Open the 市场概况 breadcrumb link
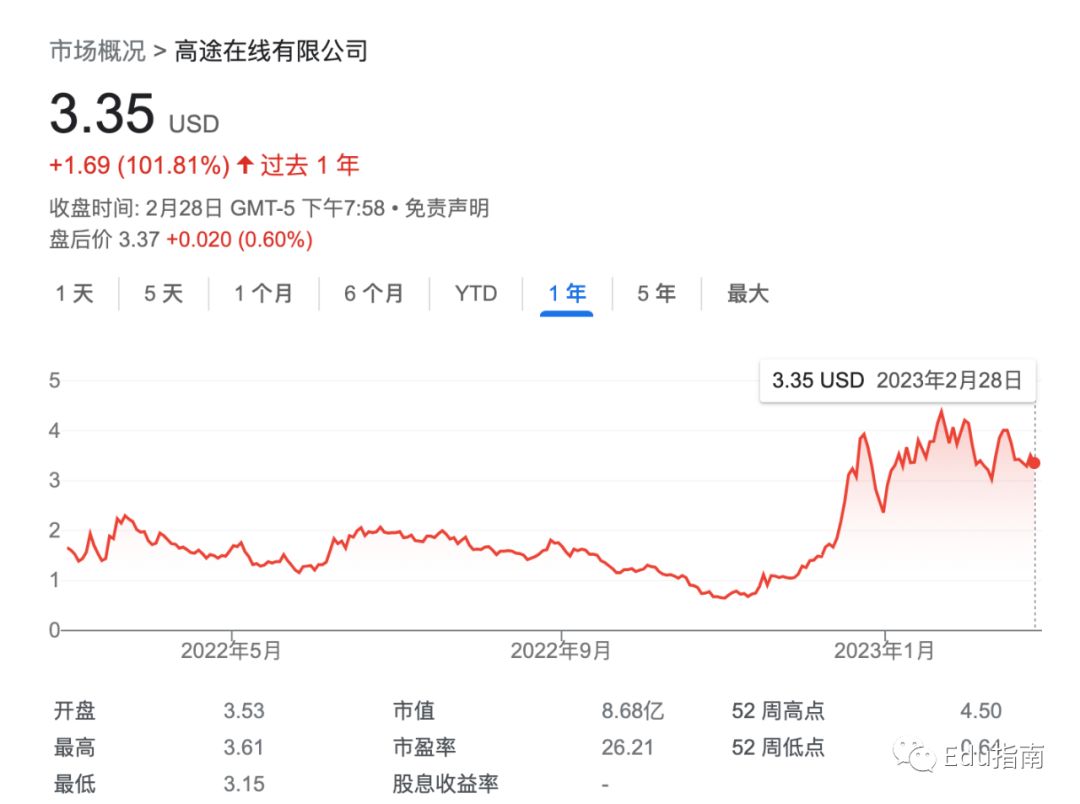This screenshot has width=1080, height=804. (97, 51)
